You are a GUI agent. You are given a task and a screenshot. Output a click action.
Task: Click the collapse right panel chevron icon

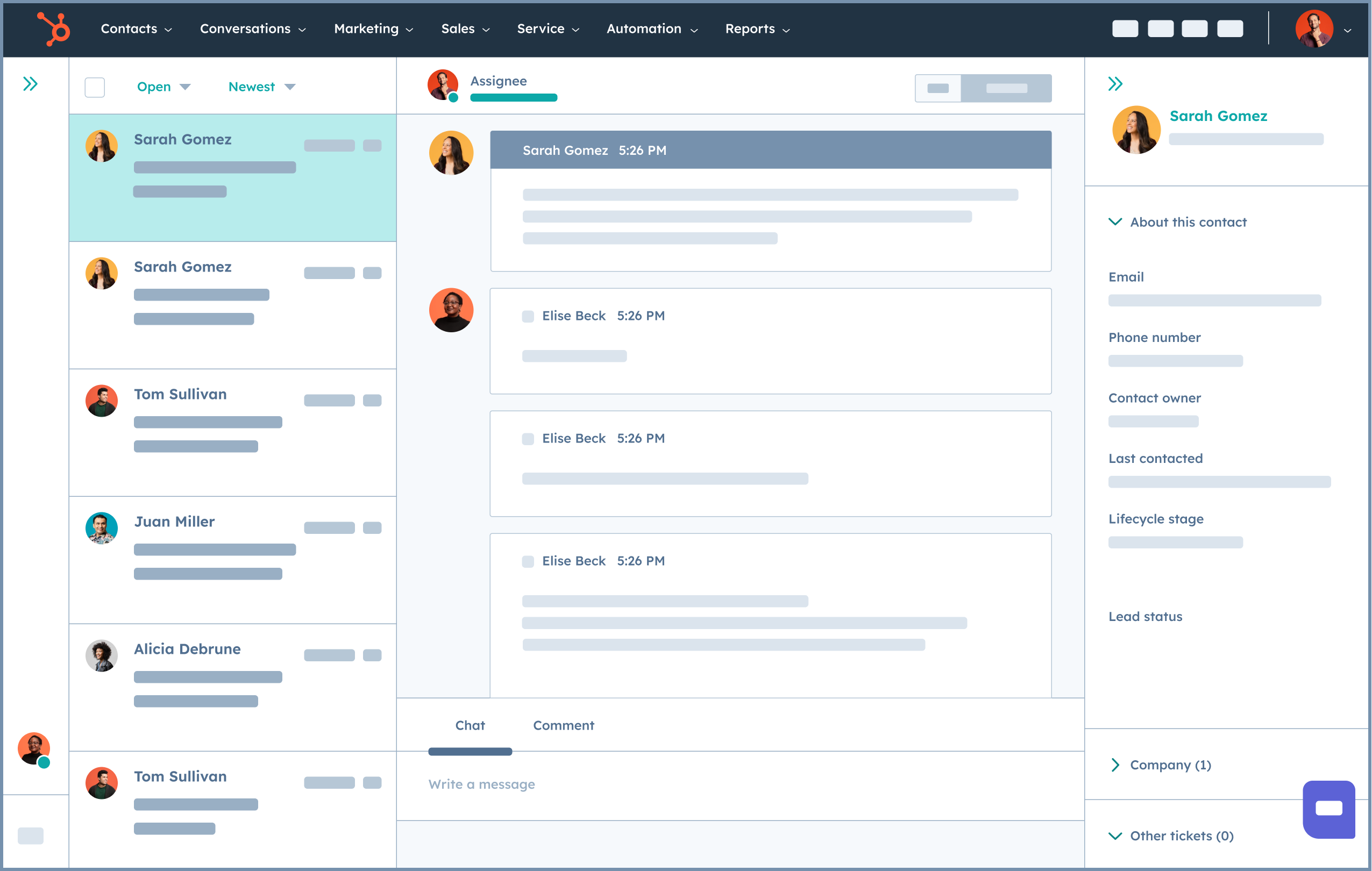1118,84
